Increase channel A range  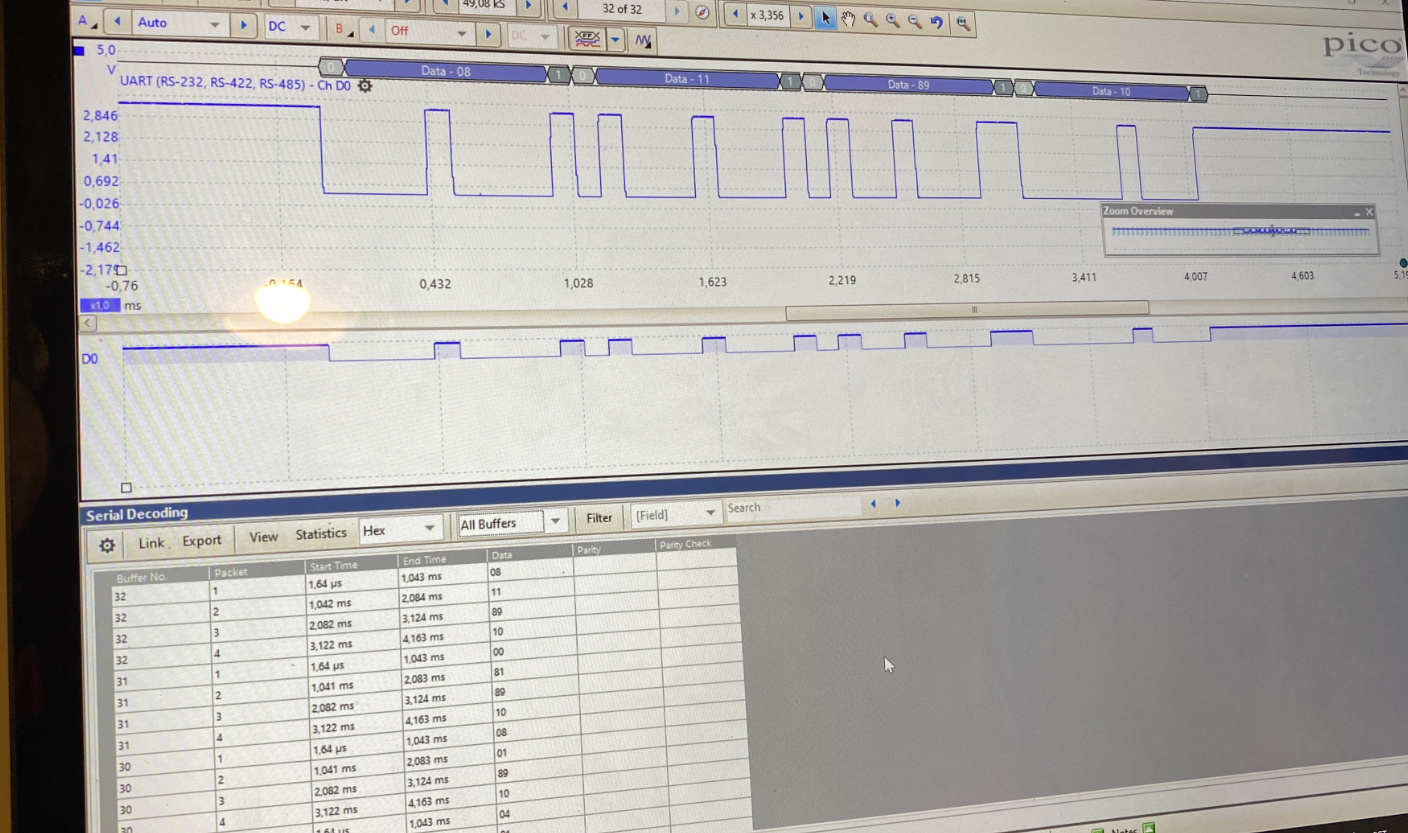click(x=243, y=25)
